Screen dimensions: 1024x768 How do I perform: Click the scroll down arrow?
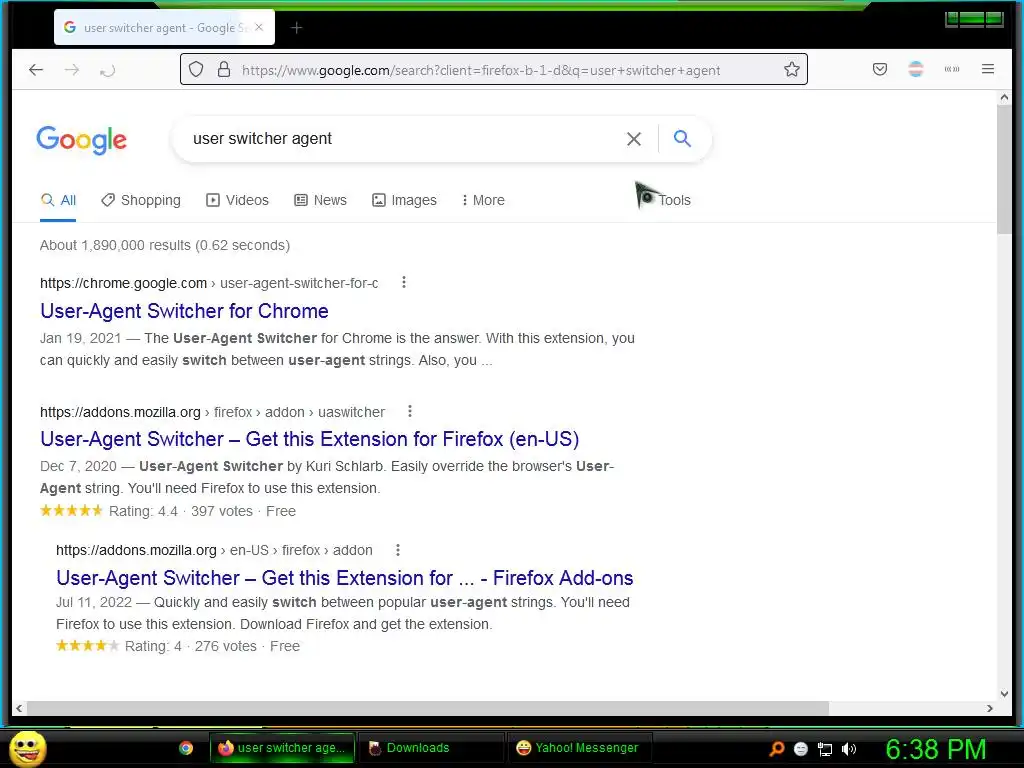pyautogui.click(x=1004, y=694)
